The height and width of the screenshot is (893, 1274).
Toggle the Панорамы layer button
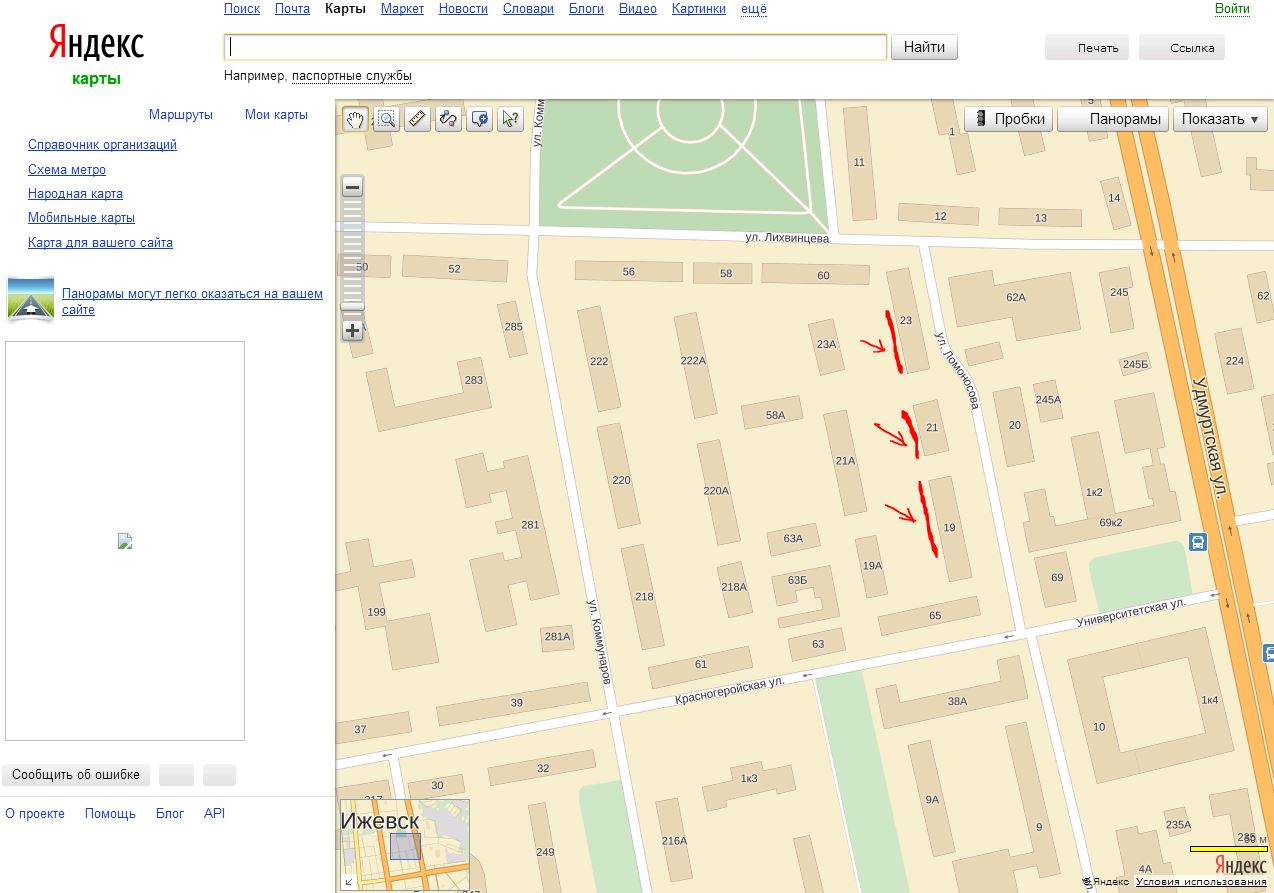tap(1114, 119)
